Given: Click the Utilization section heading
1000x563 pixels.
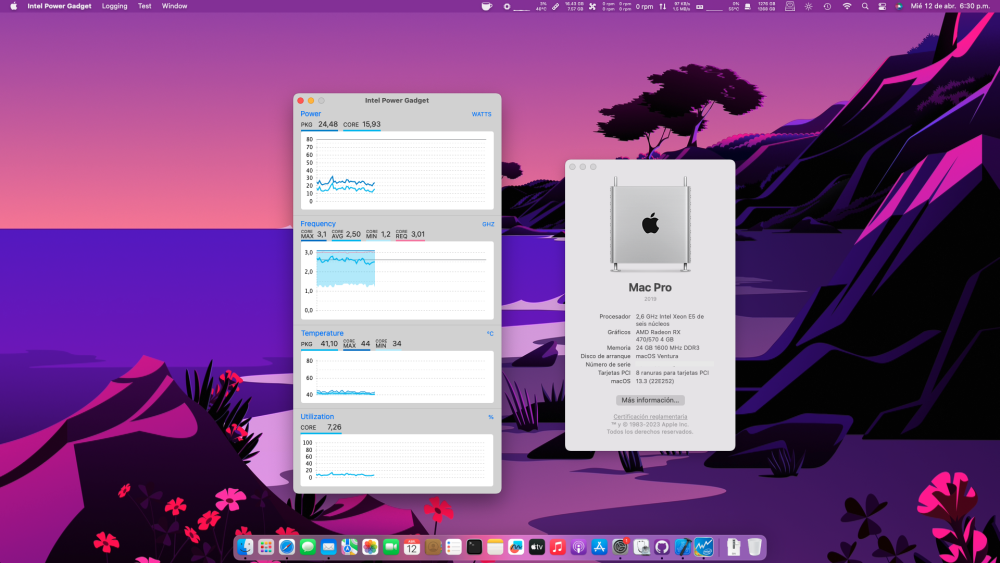Looking at the screenshot, I should [317, 416].
